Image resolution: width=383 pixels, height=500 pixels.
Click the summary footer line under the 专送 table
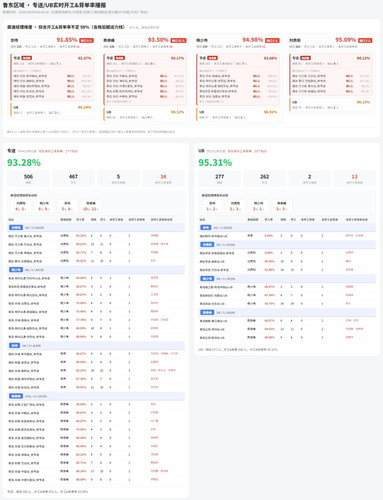coord(48,491)
